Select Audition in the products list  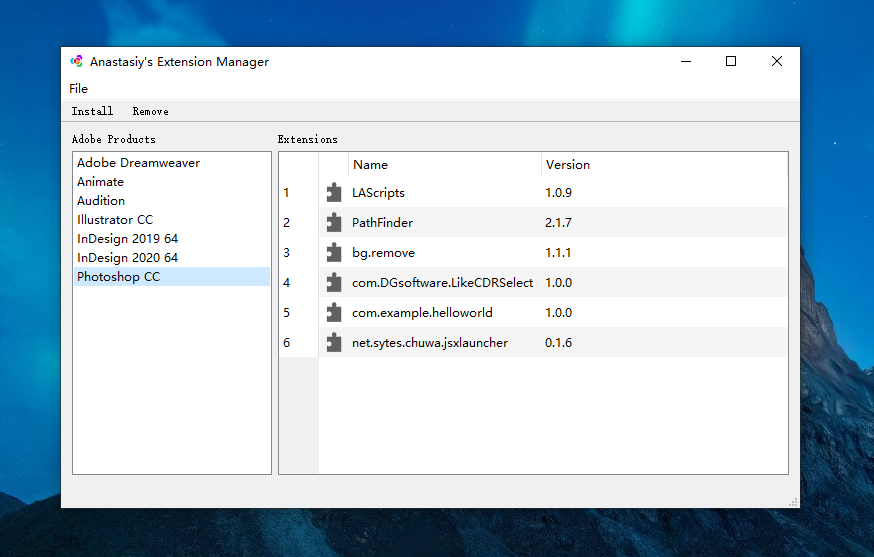[101, 201]
